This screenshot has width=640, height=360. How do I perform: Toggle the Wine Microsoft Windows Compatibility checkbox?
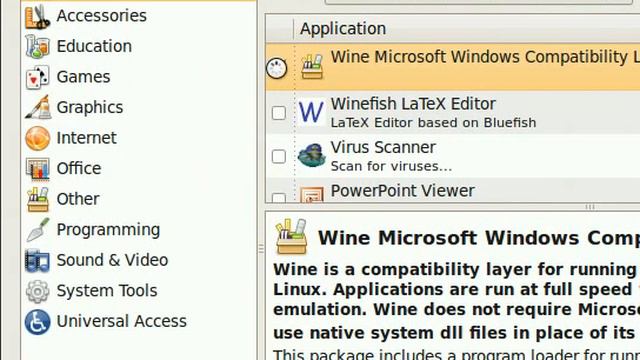[277, 68]
